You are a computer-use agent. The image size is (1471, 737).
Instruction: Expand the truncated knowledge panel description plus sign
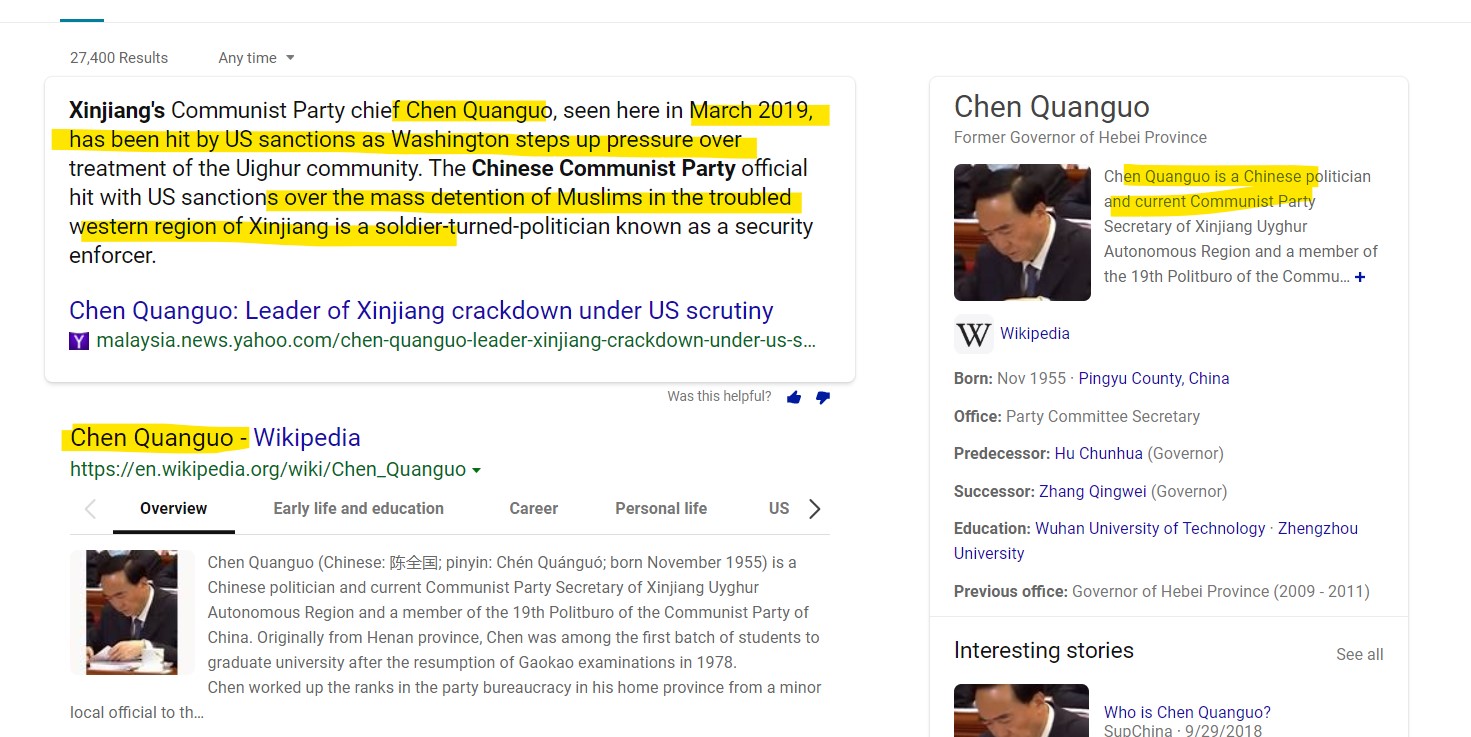point(1360,277)
